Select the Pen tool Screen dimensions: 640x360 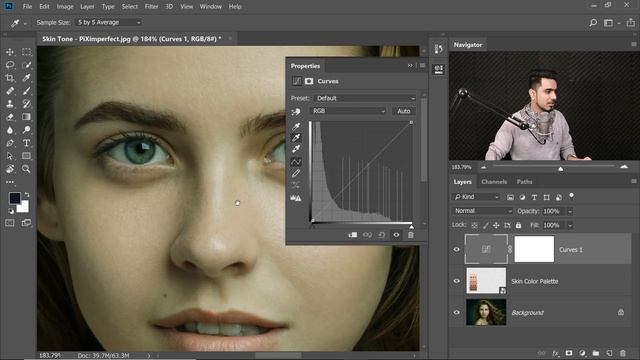tap(10, 143)
